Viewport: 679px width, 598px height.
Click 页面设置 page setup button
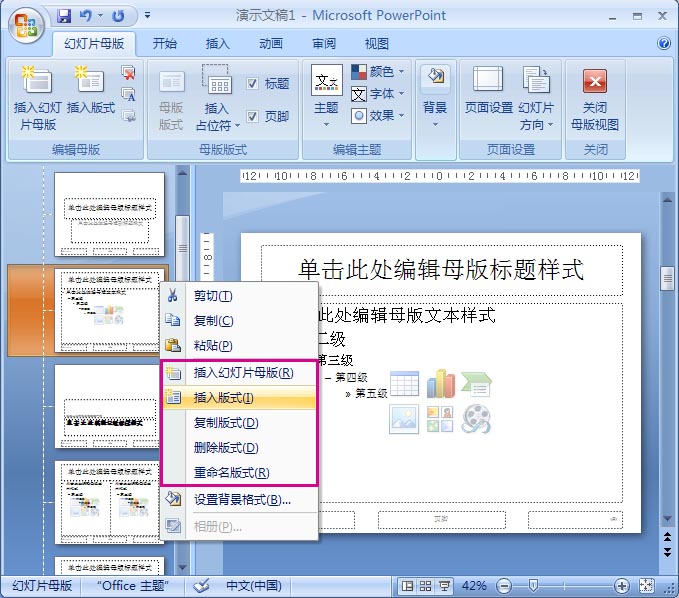pos(489,90)
